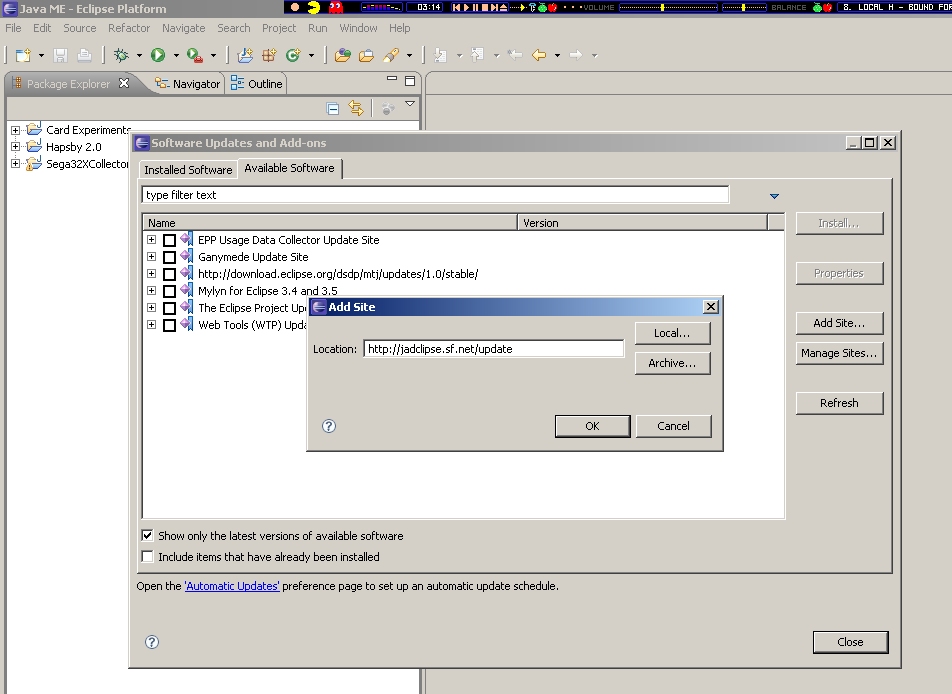Click the Print toolbar icon
The image size is (952, 694).
84,55
